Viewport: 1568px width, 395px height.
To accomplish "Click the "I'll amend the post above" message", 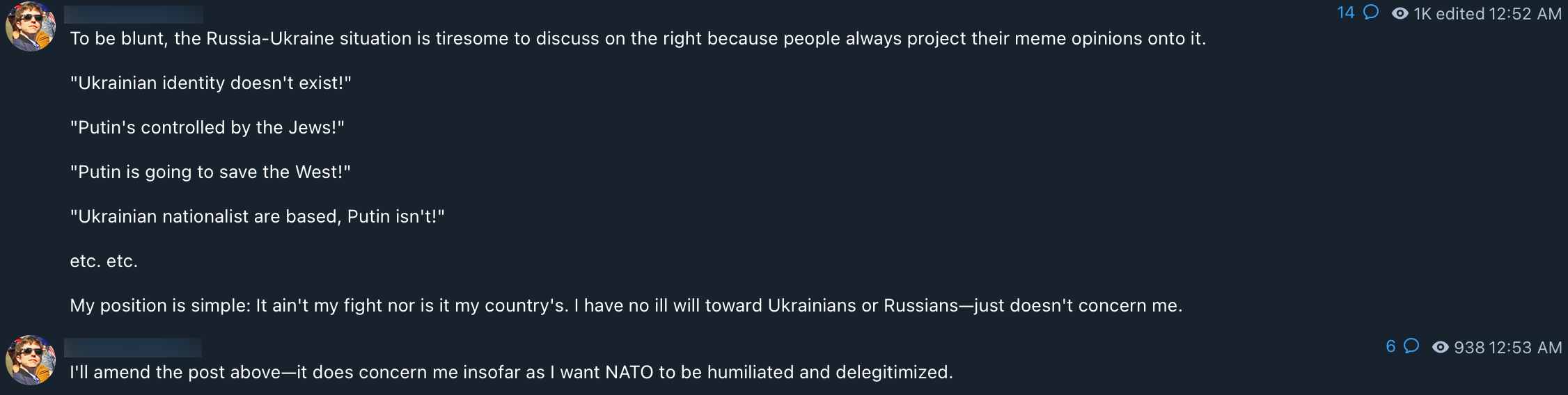I will coord(511,372).
